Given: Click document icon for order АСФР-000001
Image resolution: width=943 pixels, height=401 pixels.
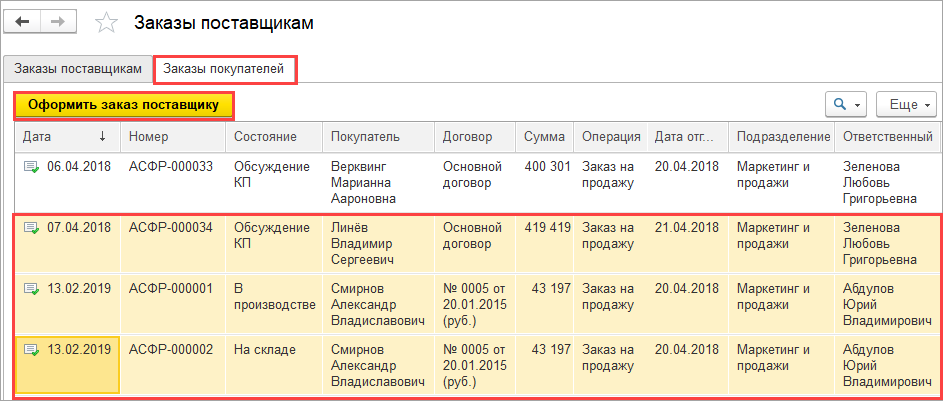Looking at the screenshot, I should [31, 289].
